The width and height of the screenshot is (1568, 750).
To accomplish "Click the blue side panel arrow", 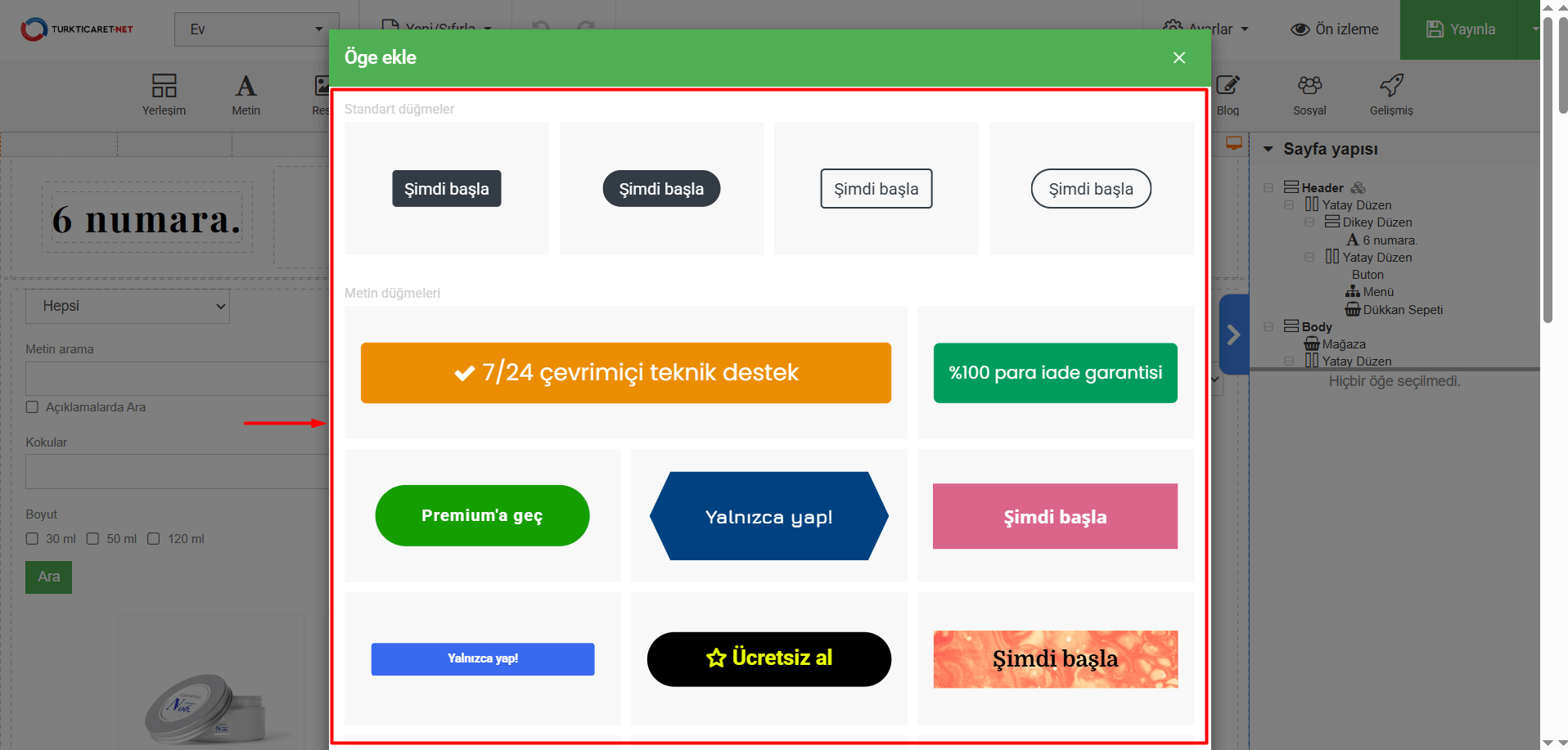I will pos(1233,335).
